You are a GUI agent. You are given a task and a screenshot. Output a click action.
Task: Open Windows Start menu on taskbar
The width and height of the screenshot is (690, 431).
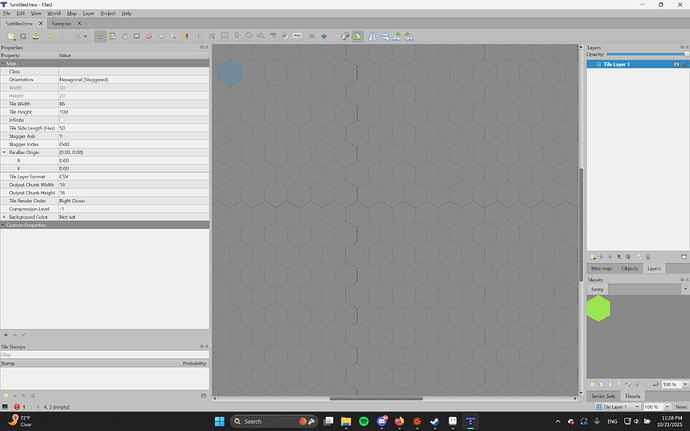point(220,421)
